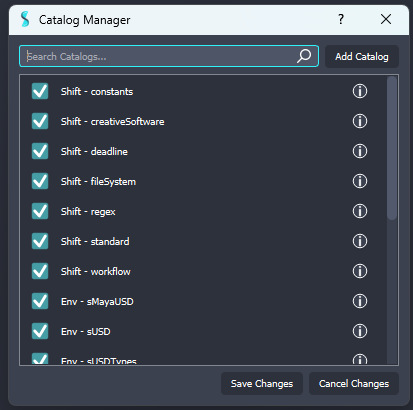Open the question mark help button
Screen dimensions: 413x410
pyautogui.click(x=340, y=19)
